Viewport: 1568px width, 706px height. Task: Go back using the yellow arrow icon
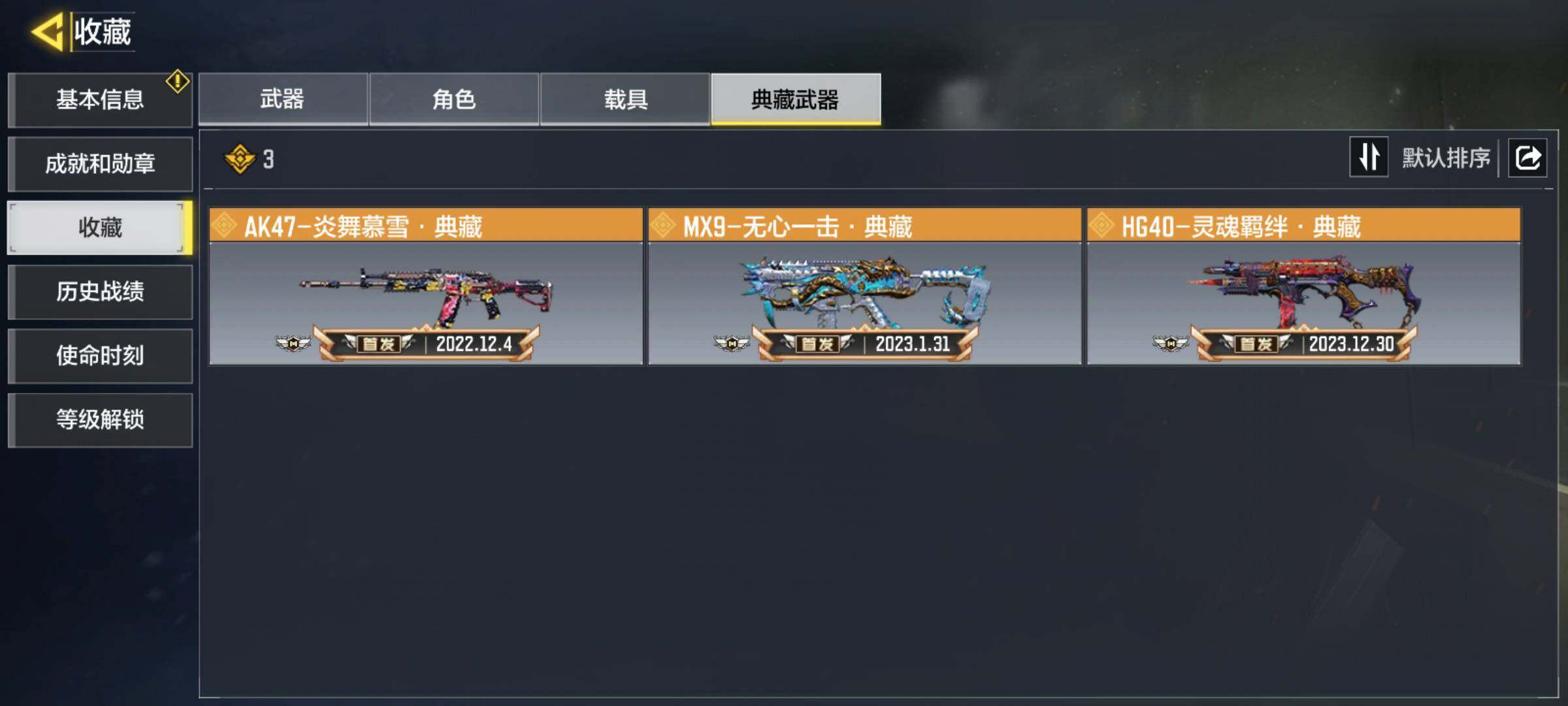[47, 31]
